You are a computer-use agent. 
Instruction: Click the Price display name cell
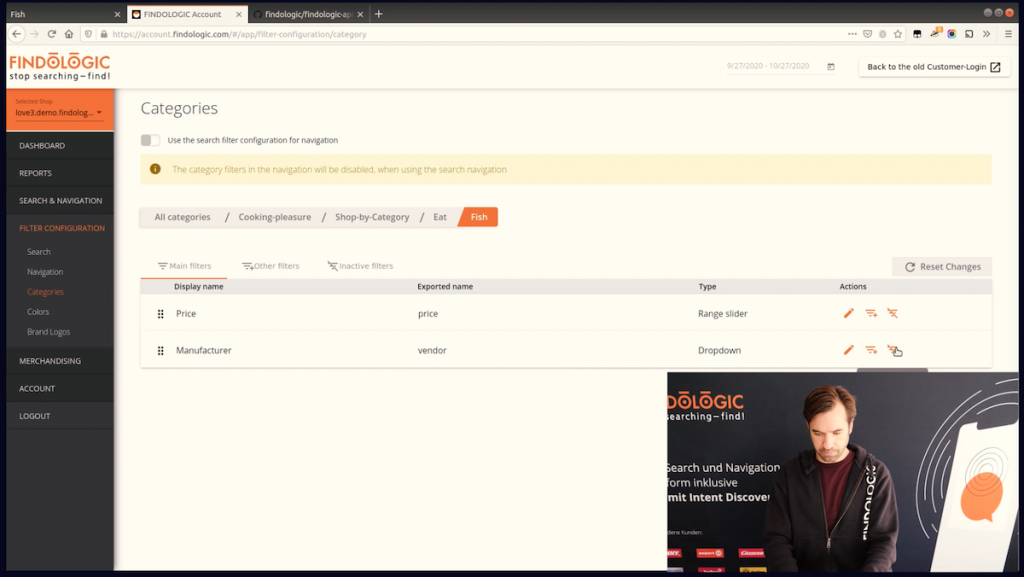[186, 313]
